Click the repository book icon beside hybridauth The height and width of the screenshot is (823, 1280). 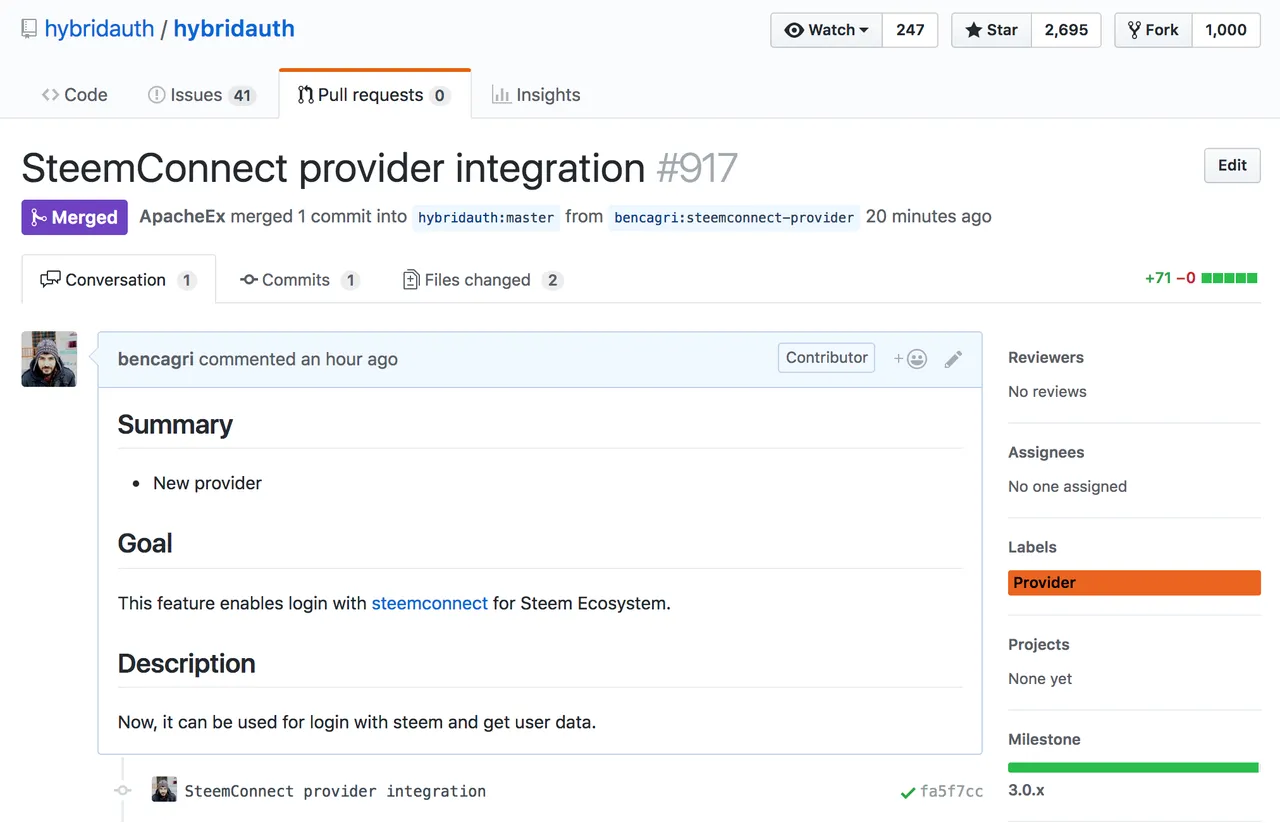pos(29,29)
